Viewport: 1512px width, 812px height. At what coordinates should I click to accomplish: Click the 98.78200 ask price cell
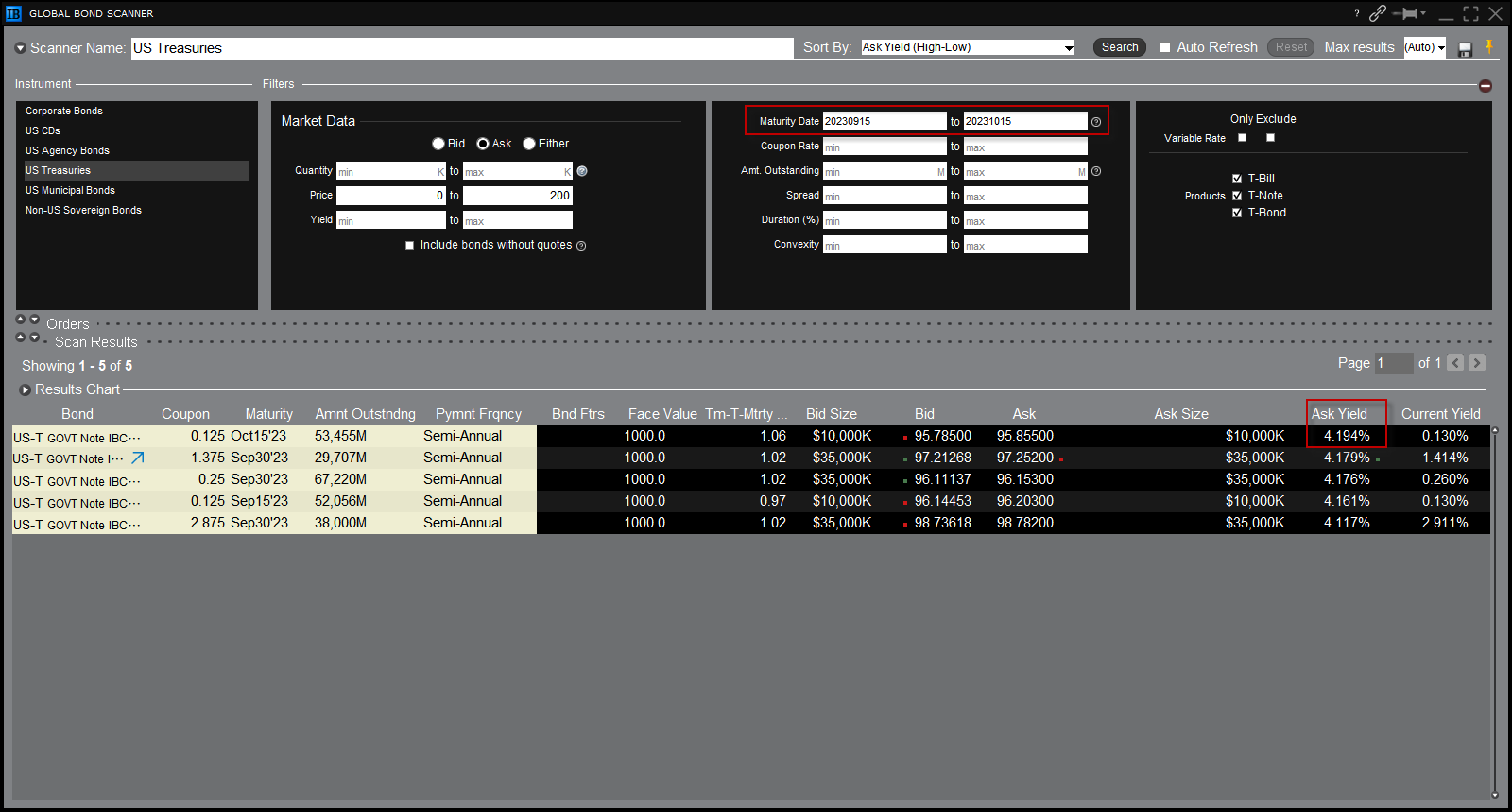point(1025,523)
